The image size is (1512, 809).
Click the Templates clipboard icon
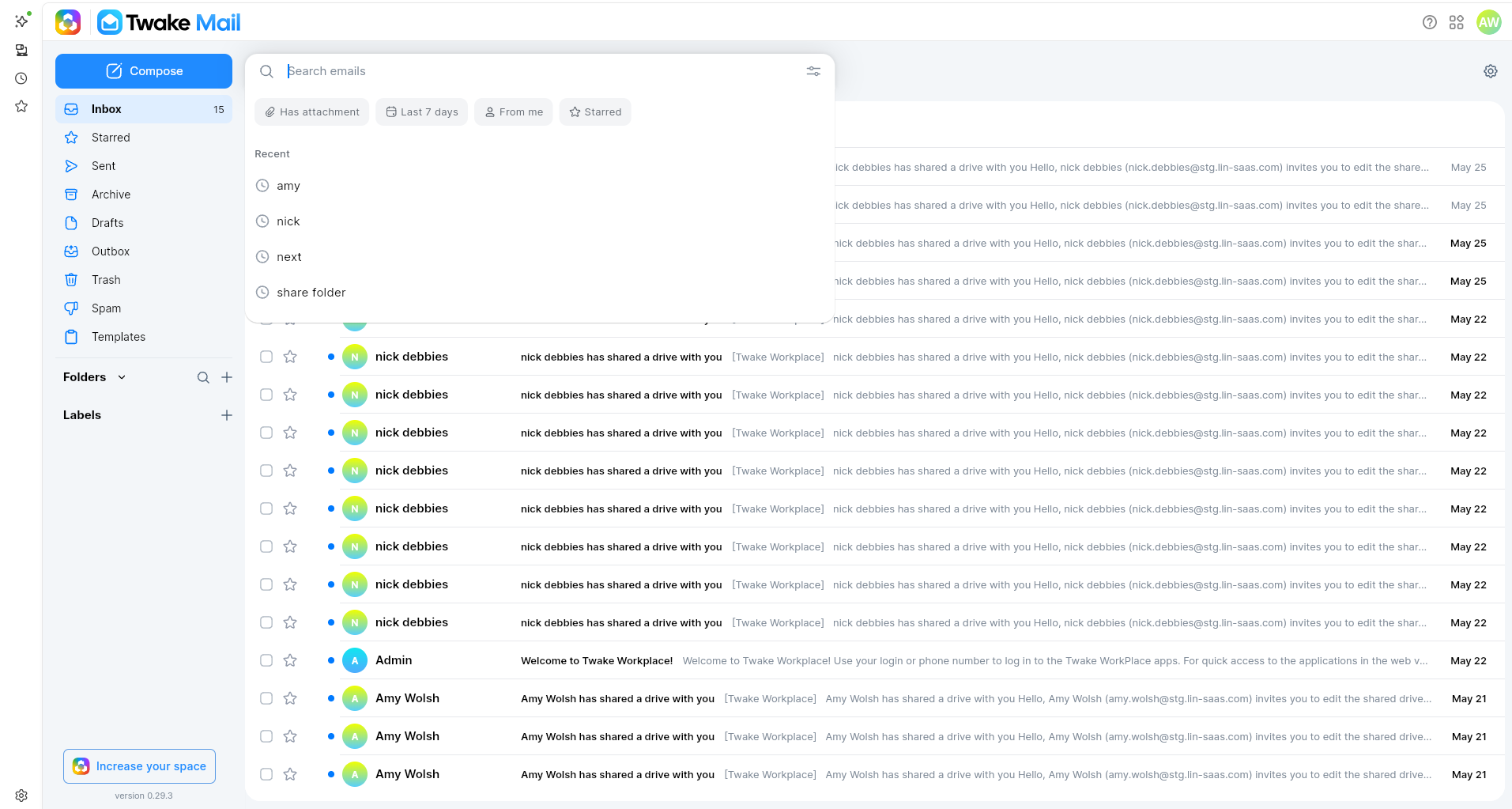tap(71, 337)
